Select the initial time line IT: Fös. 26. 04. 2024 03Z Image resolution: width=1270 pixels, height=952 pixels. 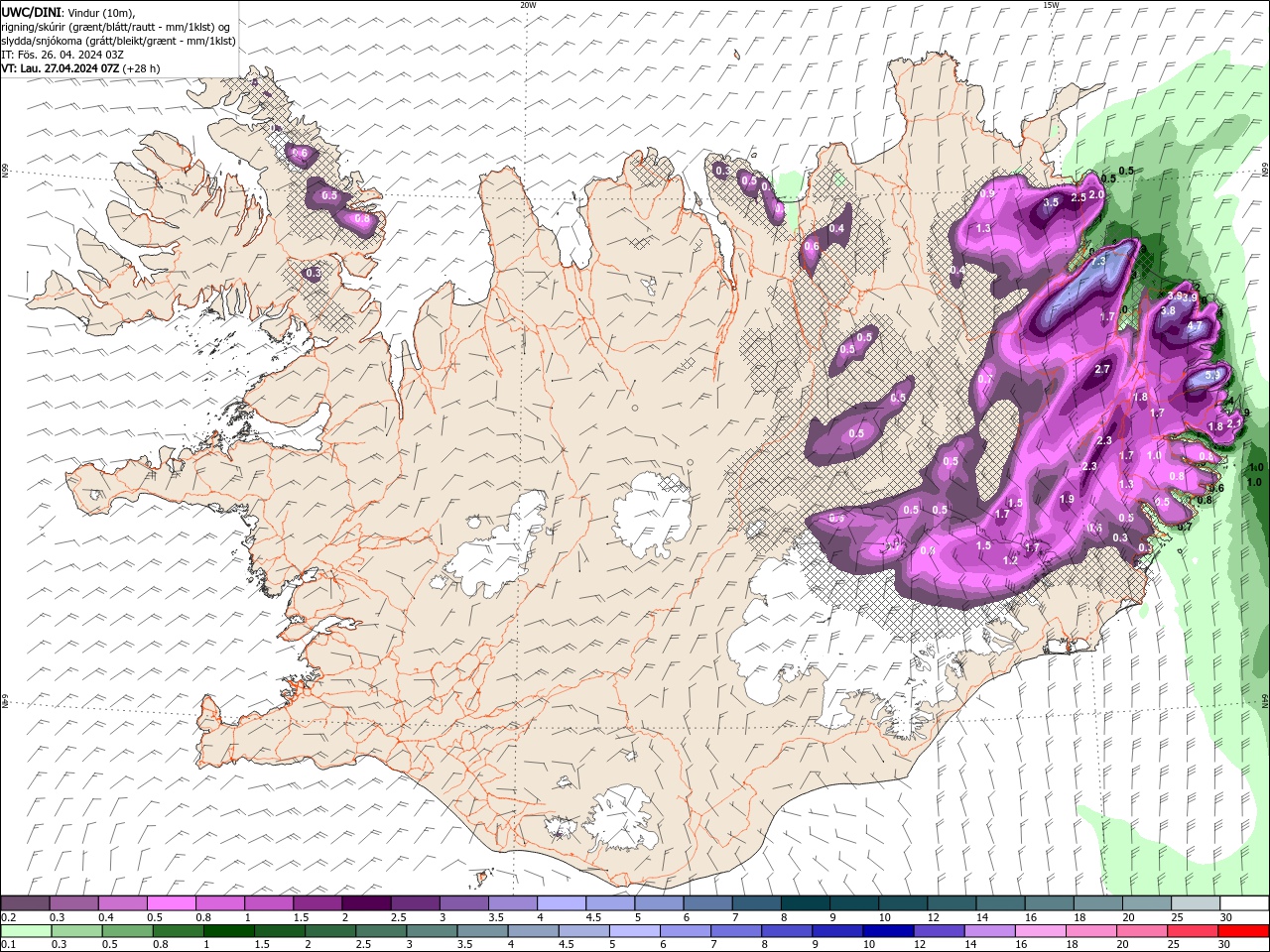(x=63, y=55)
